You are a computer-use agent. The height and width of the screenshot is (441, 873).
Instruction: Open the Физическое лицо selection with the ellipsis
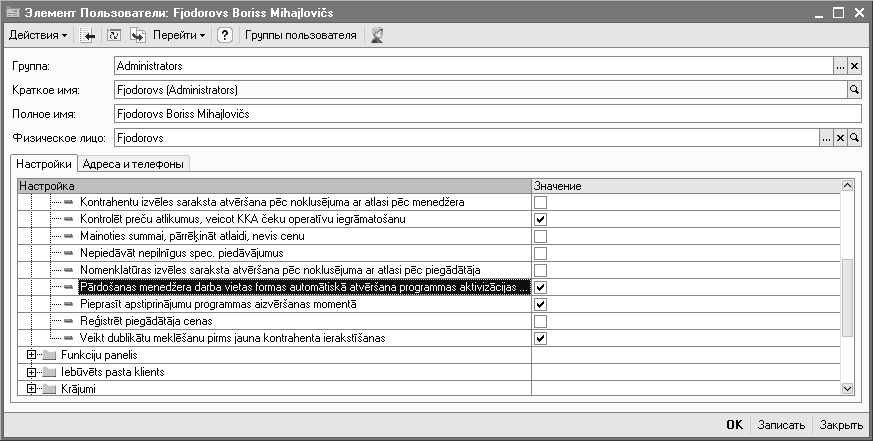point(826,138)
